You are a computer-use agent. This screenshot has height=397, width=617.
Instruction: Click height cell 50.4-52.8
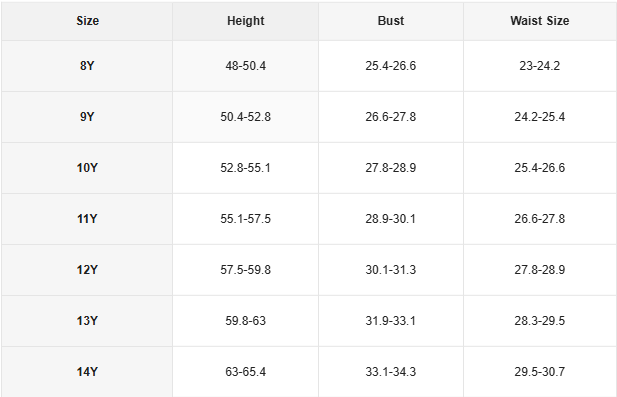click(246, 117)
